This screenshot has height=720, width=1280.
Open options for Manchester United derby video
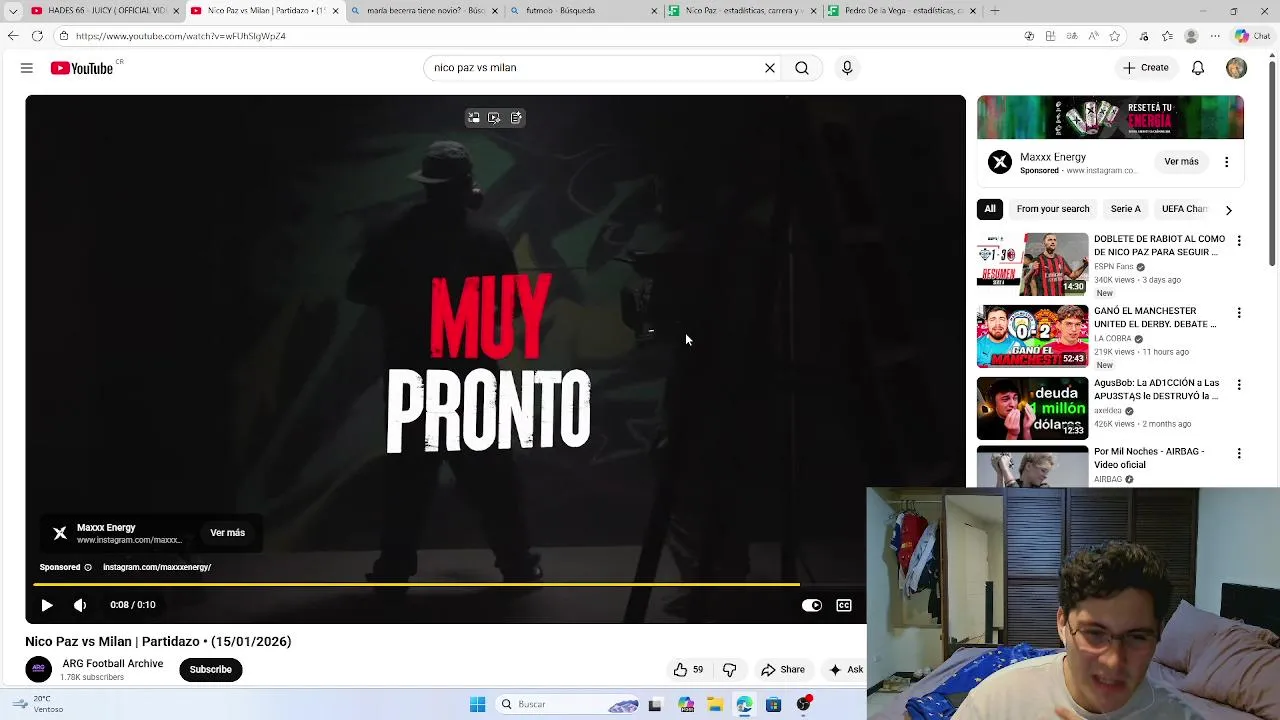tap(1239, 313)
